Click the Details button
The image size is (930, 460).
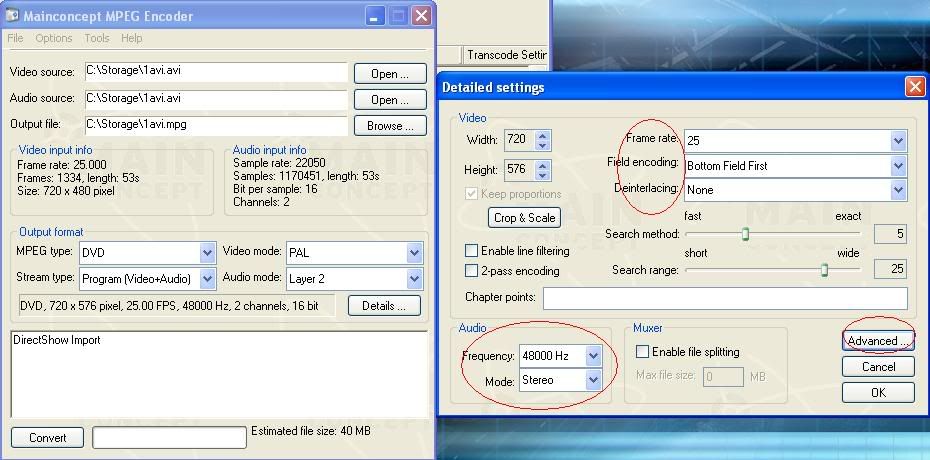[x=384, y=306]
